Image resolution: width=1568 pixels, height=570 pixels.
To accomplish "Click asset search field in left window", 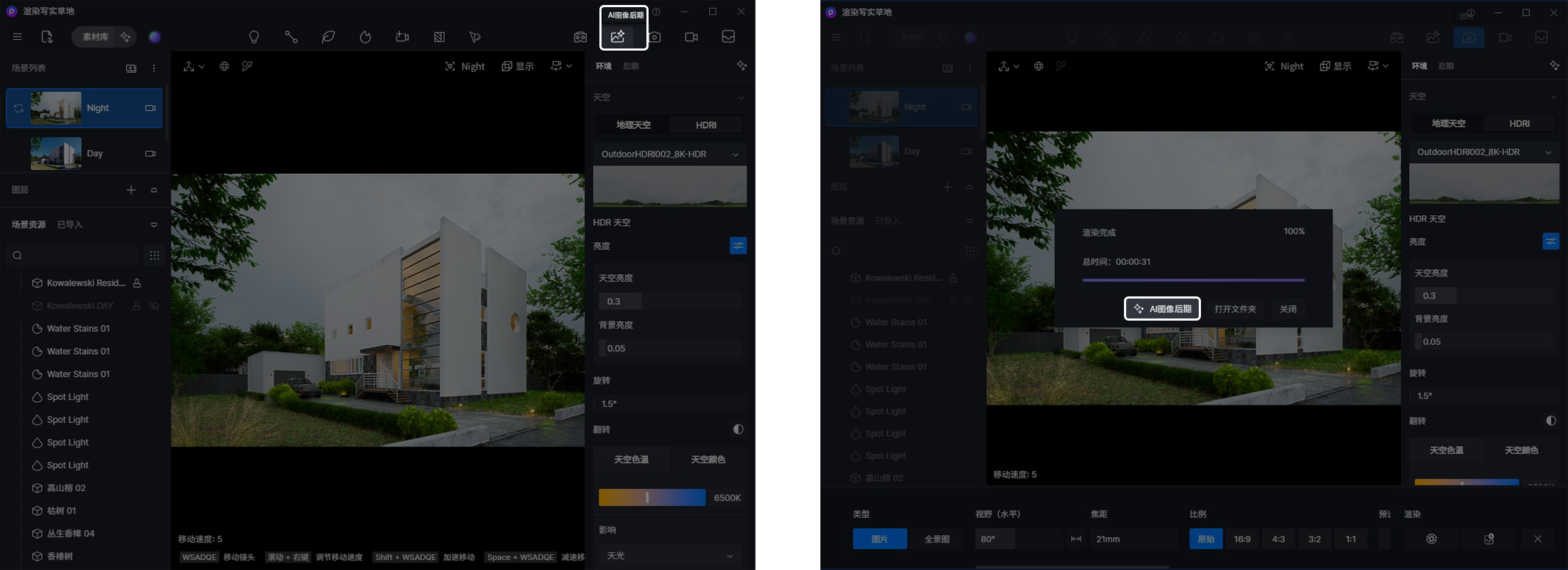I will 73,255.
